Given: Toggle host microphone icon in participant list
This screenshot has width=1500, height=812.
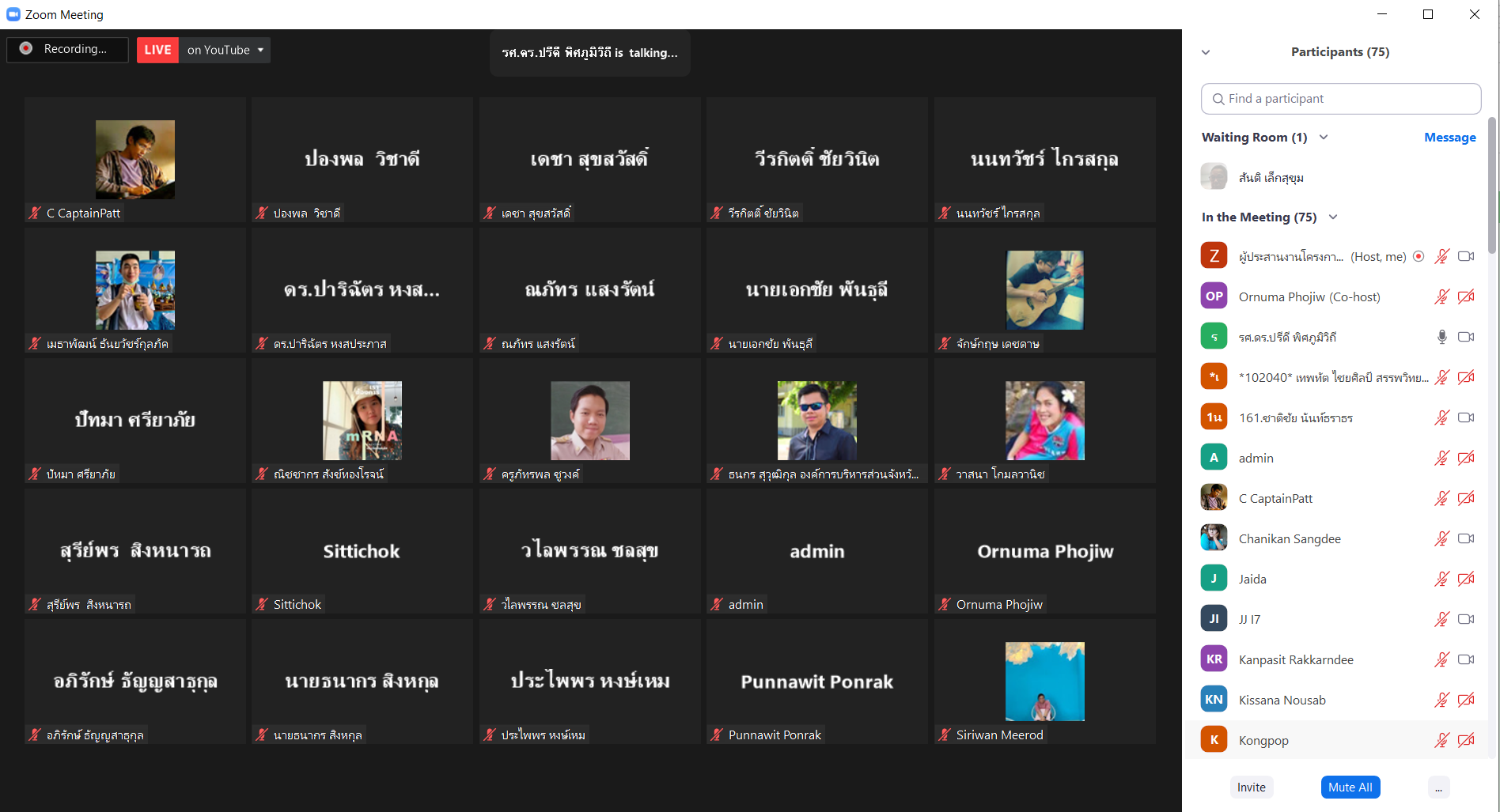Looking at the screenshot, I should [1442, 256].
